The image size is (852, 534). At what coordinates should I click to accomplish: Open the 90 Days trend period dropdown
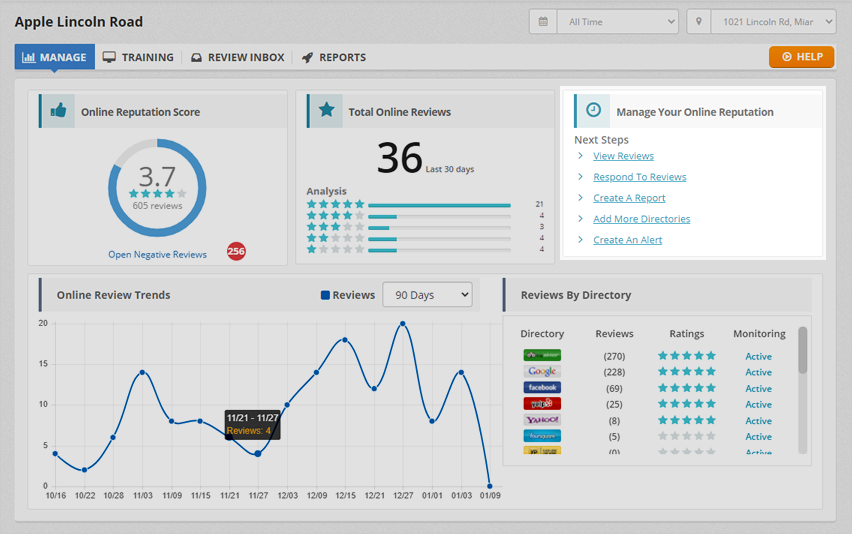(427, 295)
